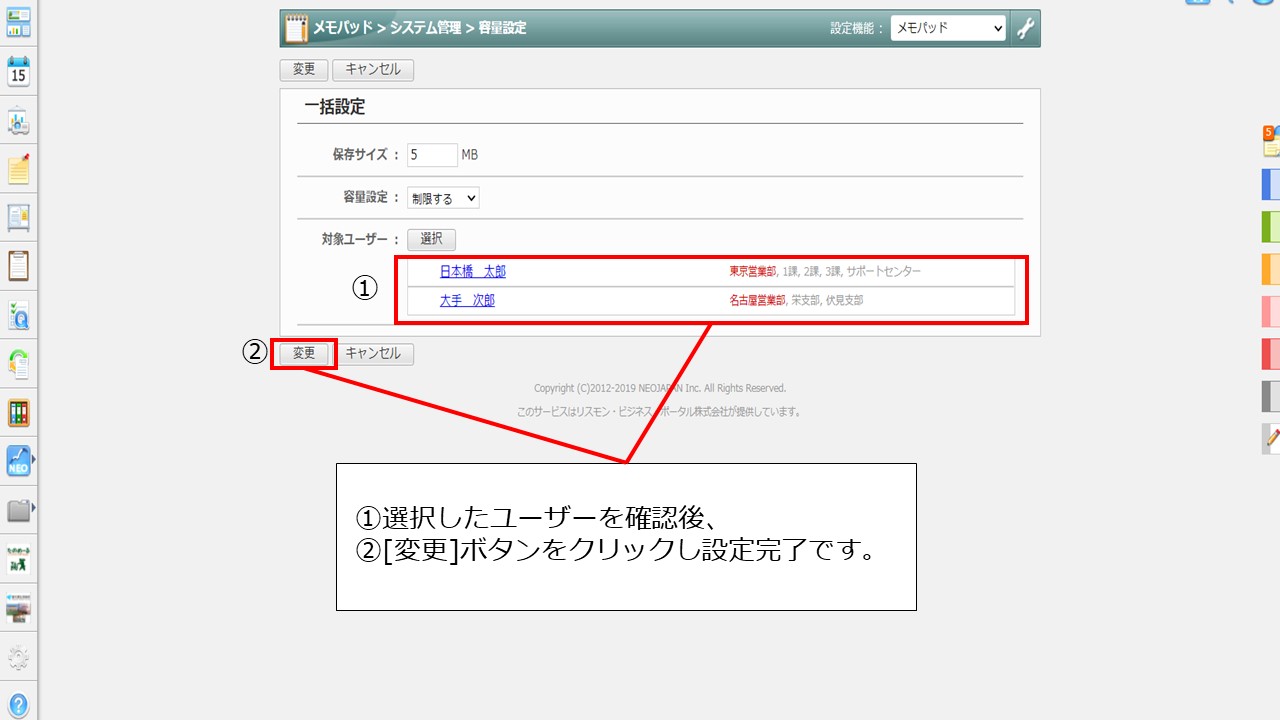The height and width of the screenshot is (720, 1280).
Task: Expand the 容量設定 制限する dropdown
Action: [443, 198]
